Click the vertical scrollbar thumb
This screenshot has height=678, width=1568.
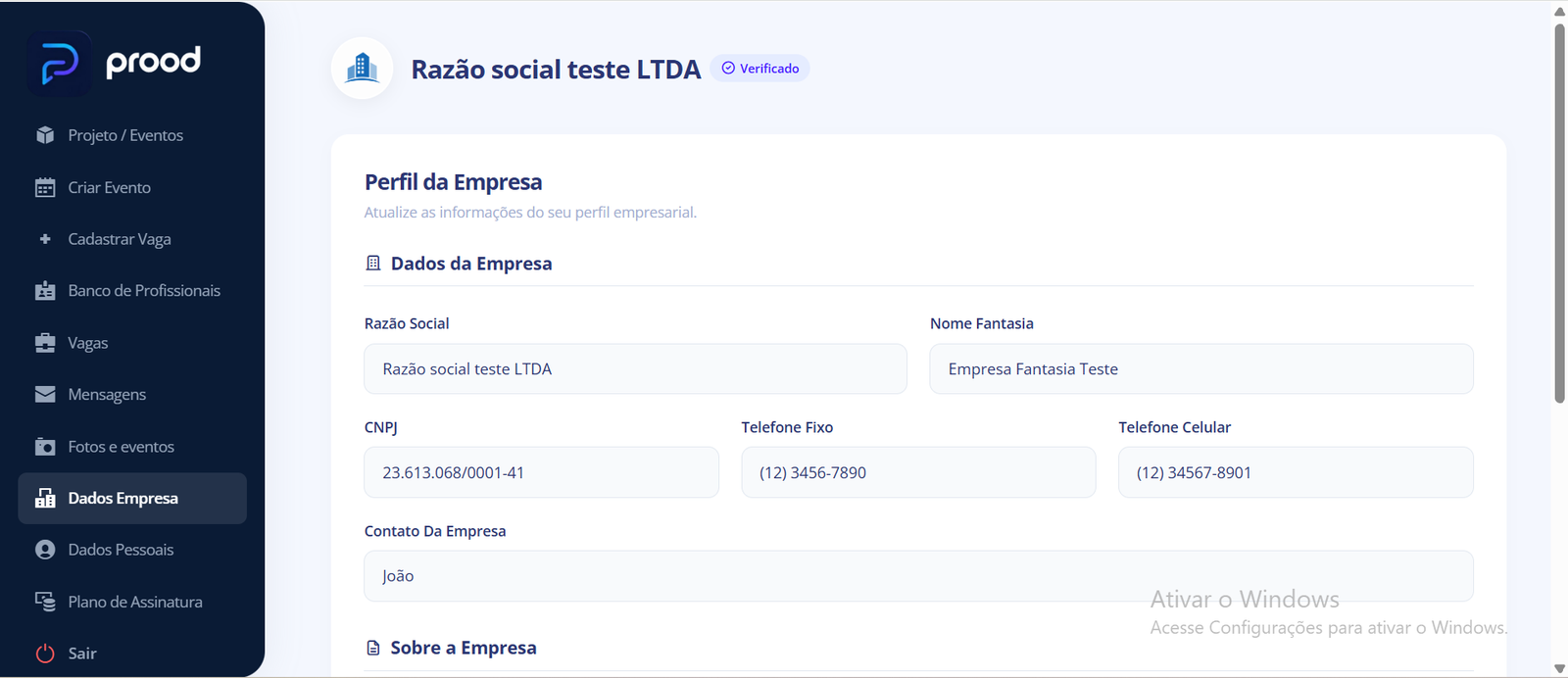(x=1559, y=213)
